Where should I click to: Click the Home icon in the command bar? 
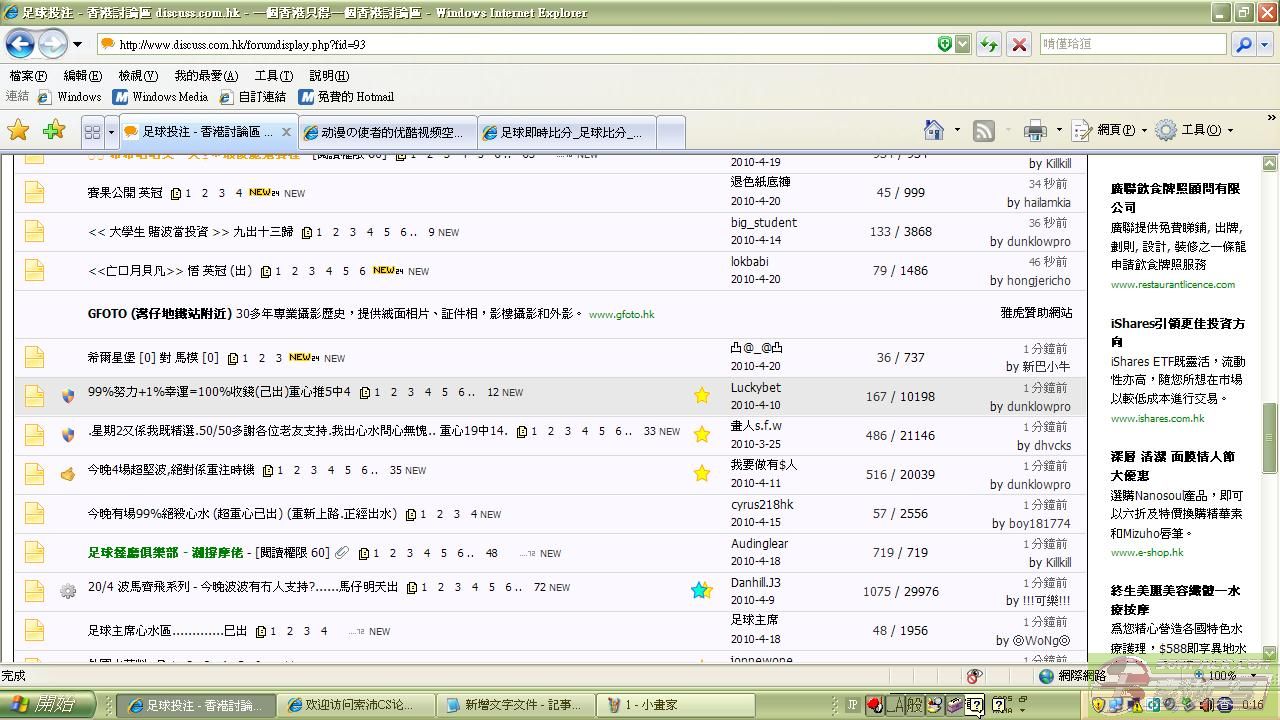[934, 131]
